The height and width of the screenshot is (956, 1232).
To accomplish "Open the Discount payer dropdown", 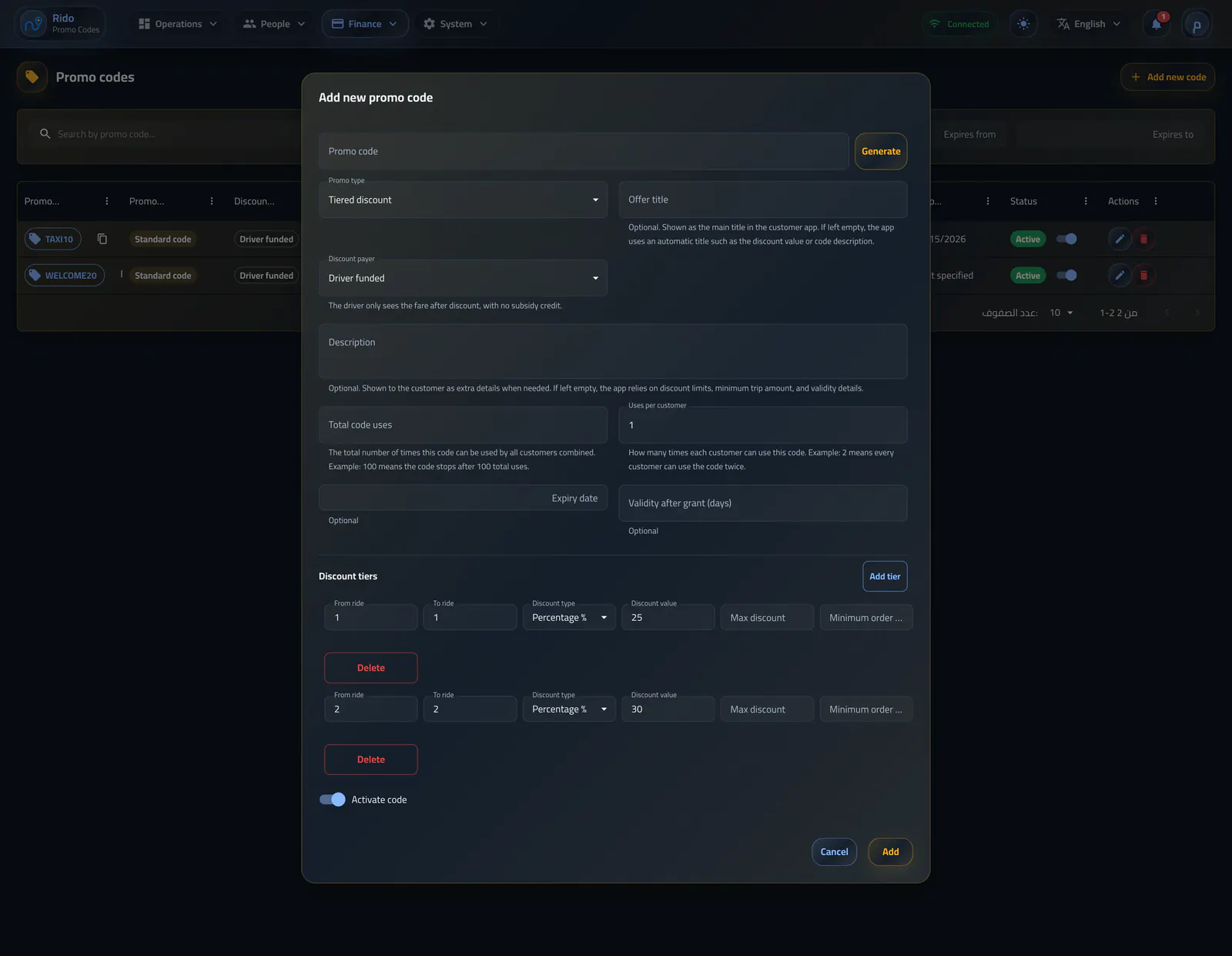I will (x=463, y=278).
